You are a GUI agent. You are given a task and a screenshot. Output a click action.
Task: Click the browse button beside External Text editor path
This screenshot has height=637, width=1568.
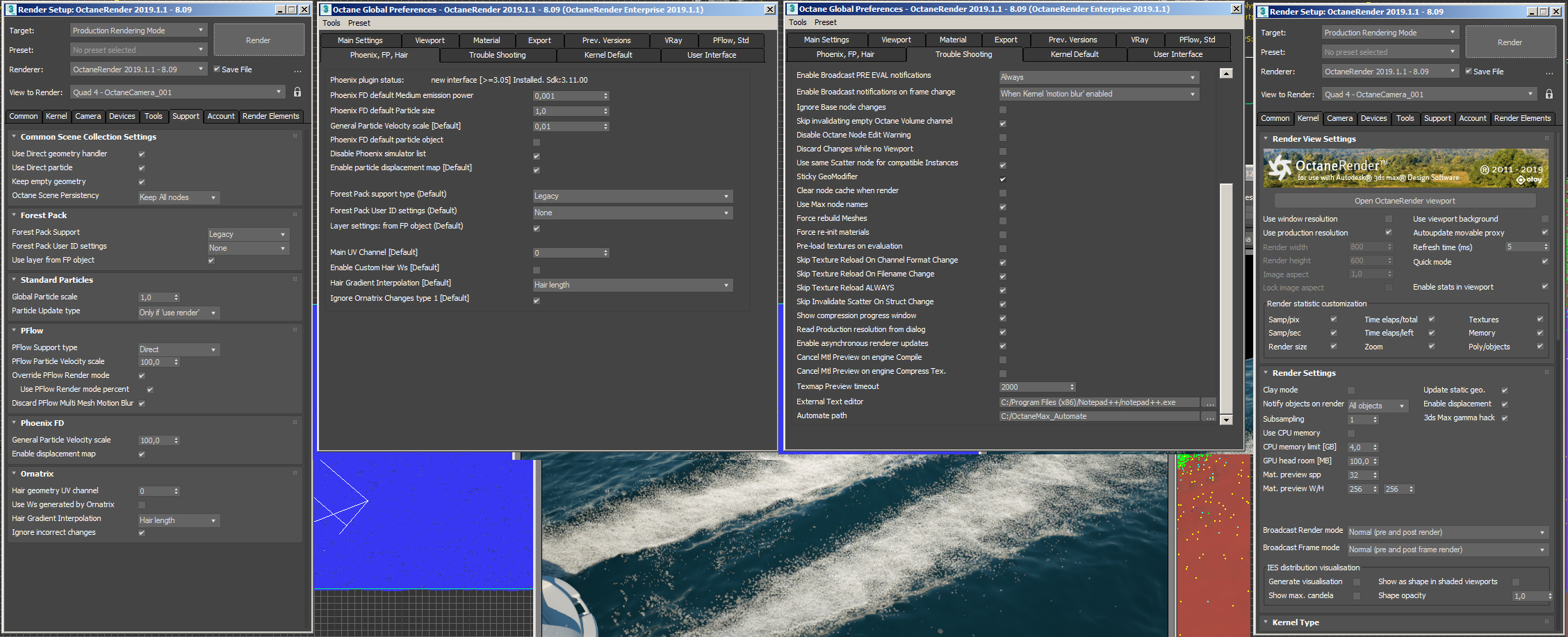coord(1210,402)
